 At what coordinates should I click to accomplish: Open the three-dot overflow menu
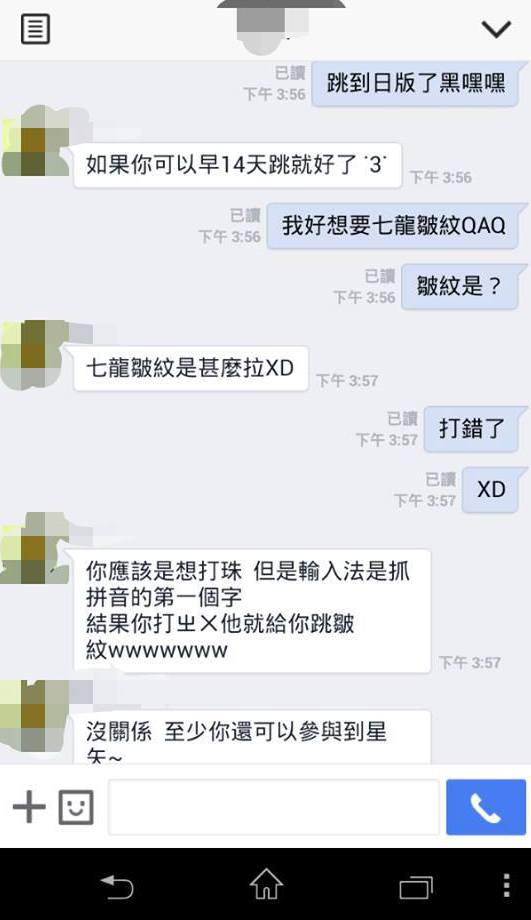[507, 885]
